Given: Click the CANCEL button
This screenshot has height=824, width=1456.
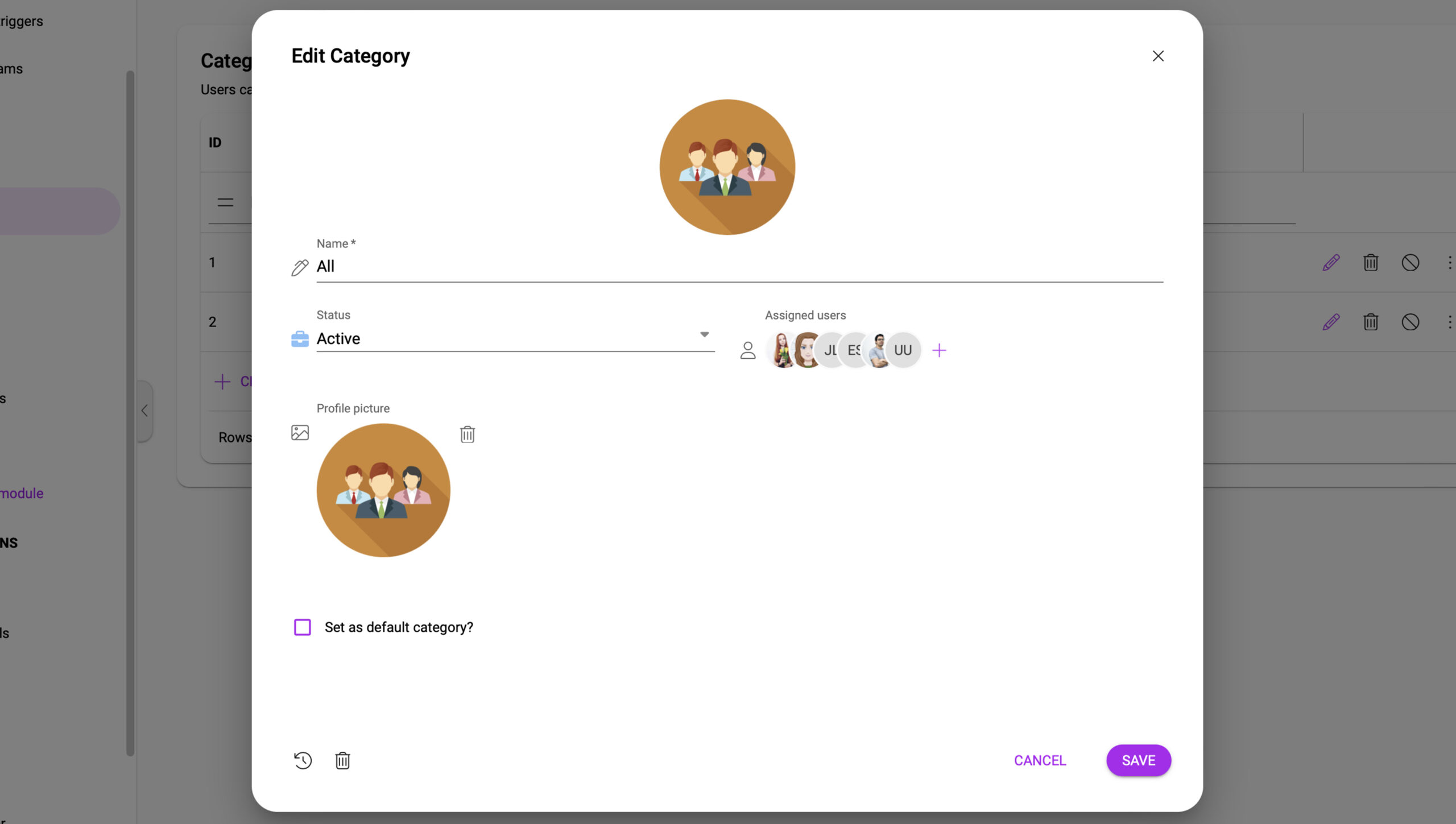Looking at the screenshot, I should [1040, 760].
